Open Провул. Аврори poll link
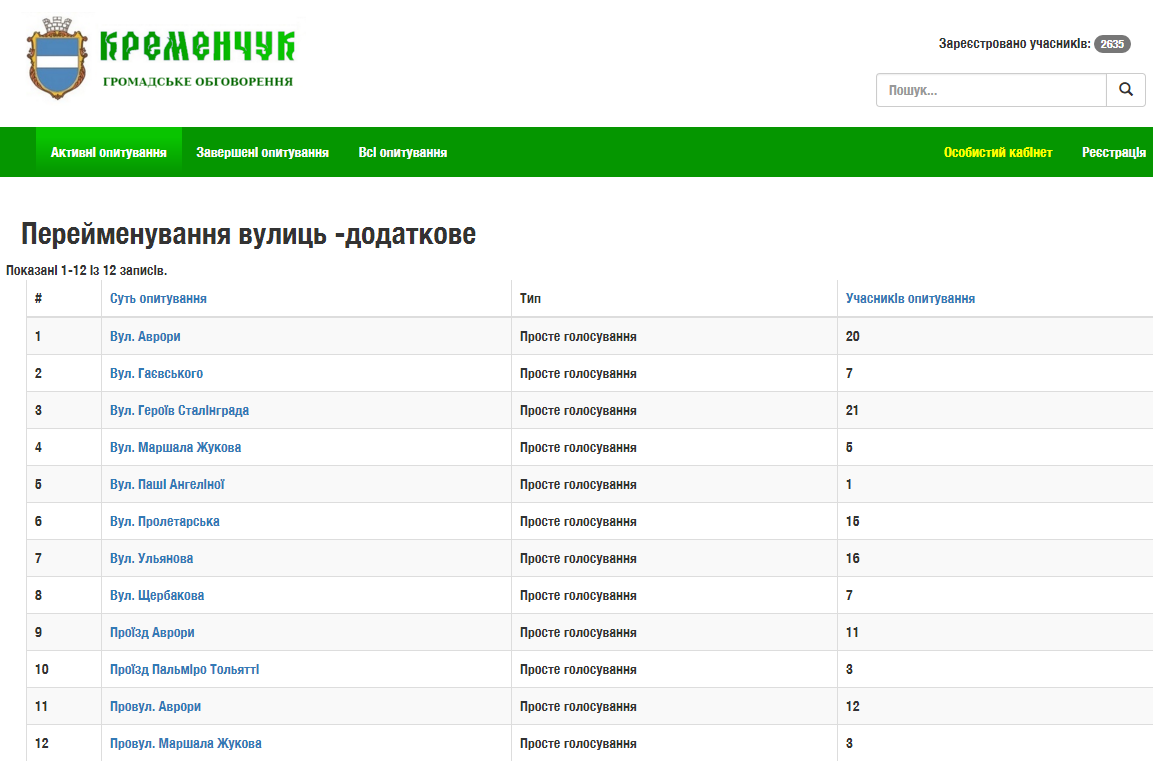1153x761 pixels. [155, 707]
